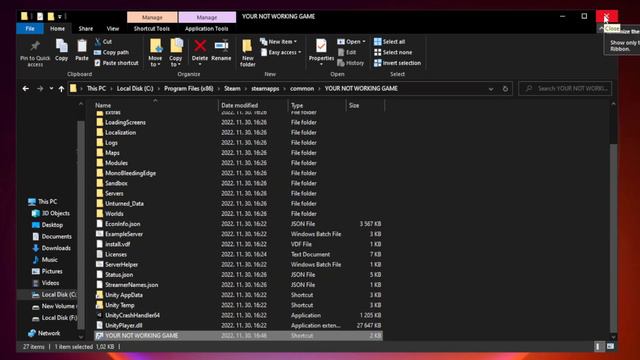The width and height of the screenshot is (640, 360).
Task: Choose Paste shortcut command
Action: tap(116, 63)
